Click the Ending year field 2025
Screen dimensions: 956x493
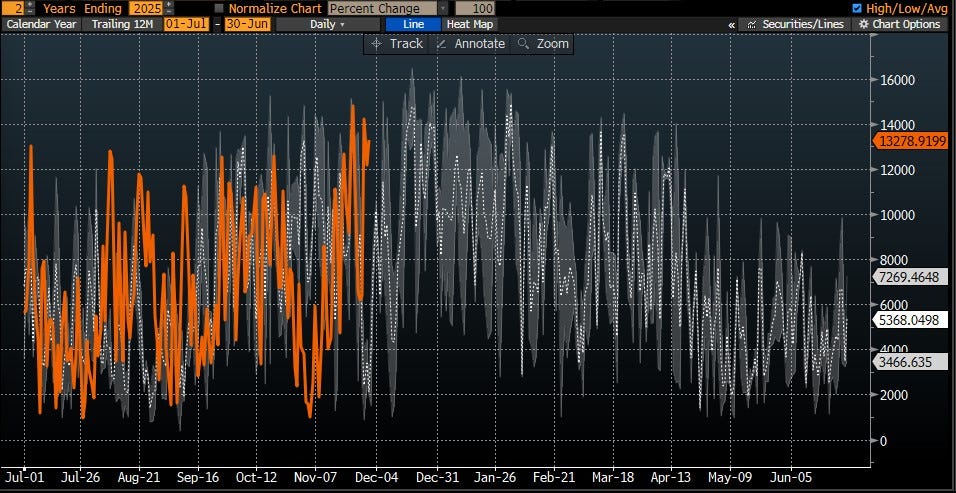point(145,9)
